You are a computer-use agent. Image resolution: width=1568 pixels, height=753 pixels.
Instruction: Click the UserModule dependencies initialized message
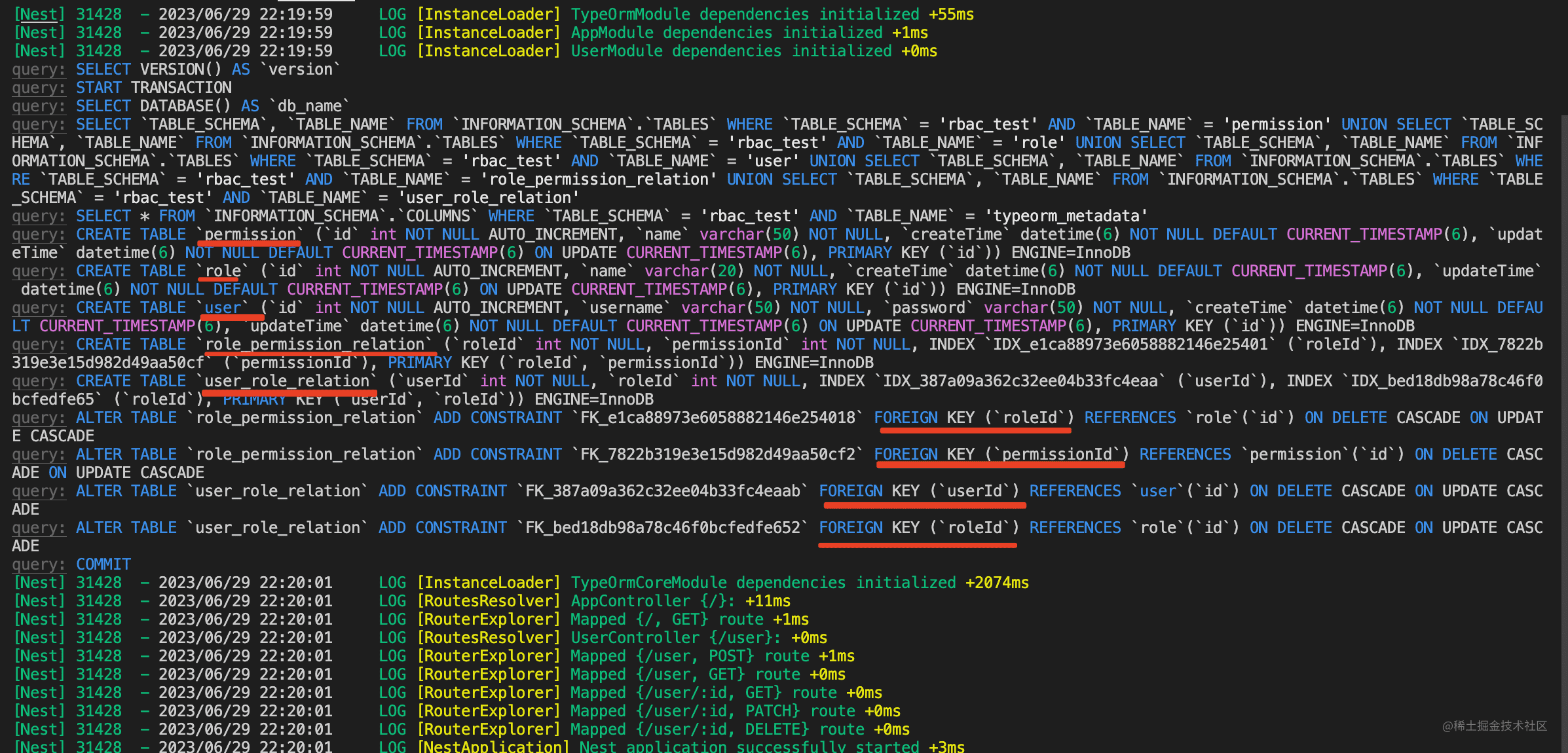(x=731, y=51)
